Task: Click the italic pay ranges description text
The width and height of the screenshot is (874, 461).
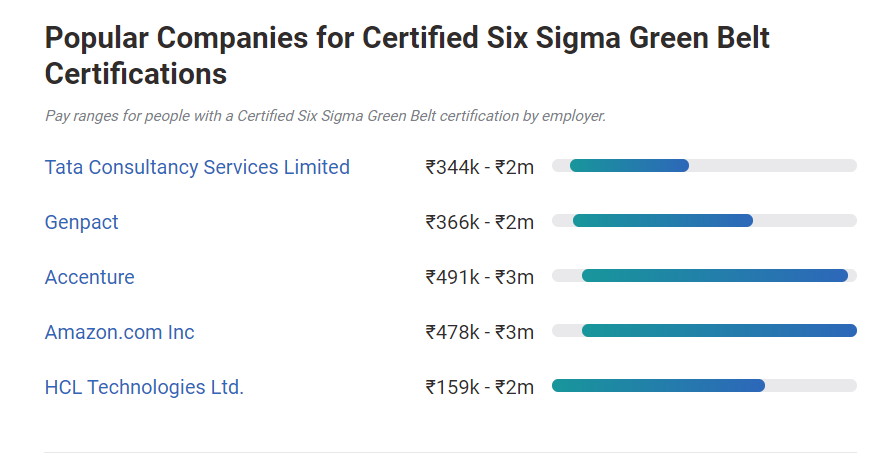Action: [325, 116]
